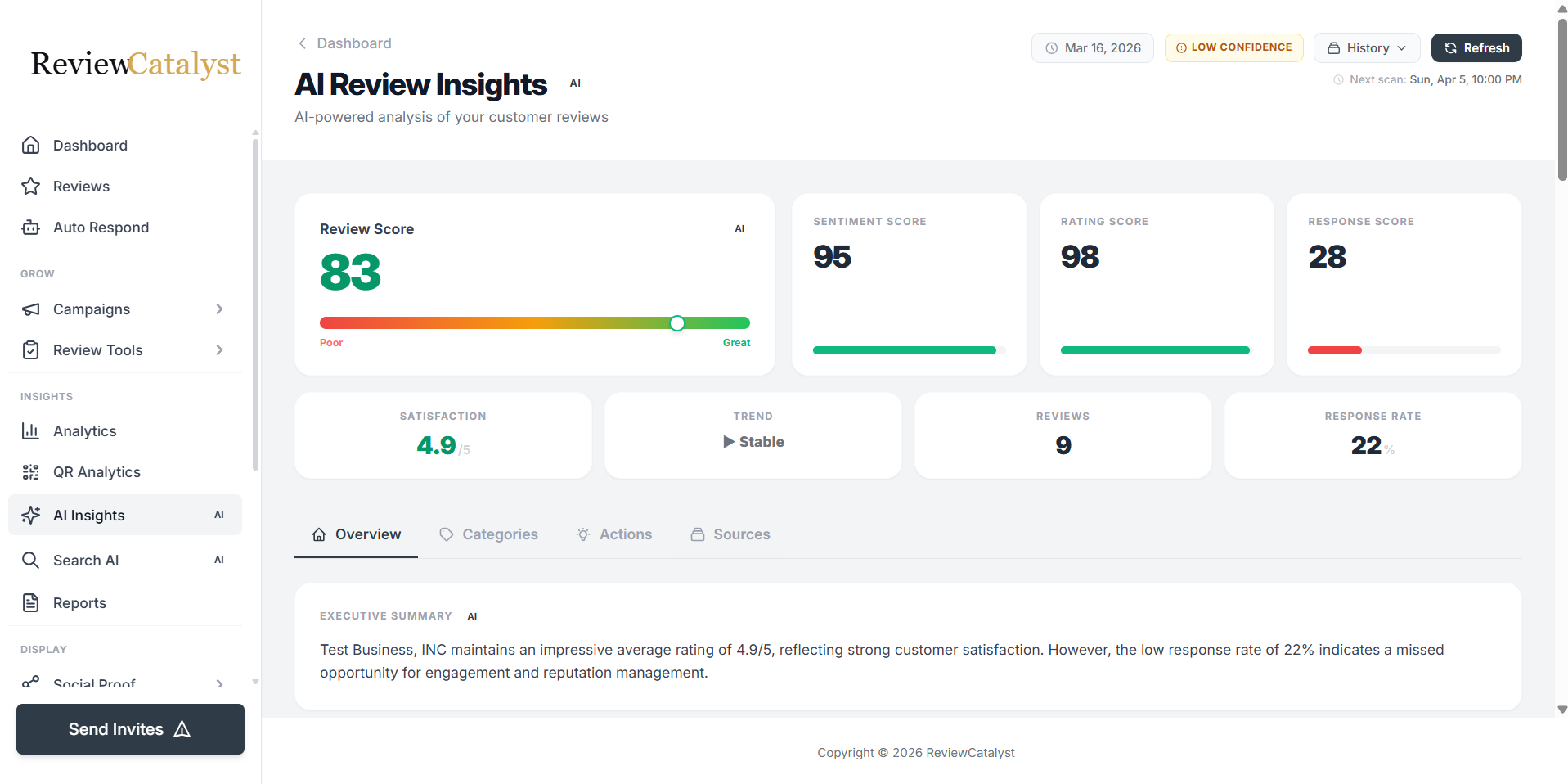Viewport: 1568px width, 784px height.
Task: Switch to the Categories tab
Action: [489, 534]
